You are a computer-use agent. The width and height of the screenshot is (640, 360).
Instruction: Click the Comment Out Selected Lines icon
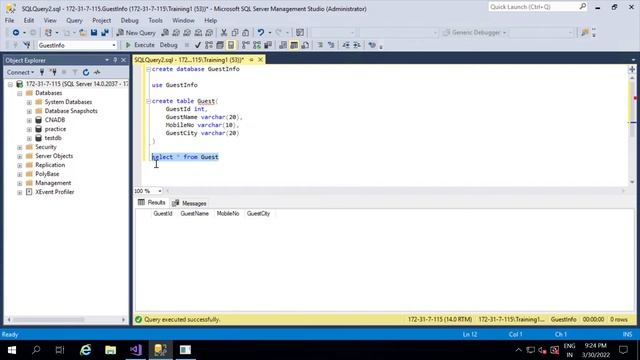pos(320,45)
